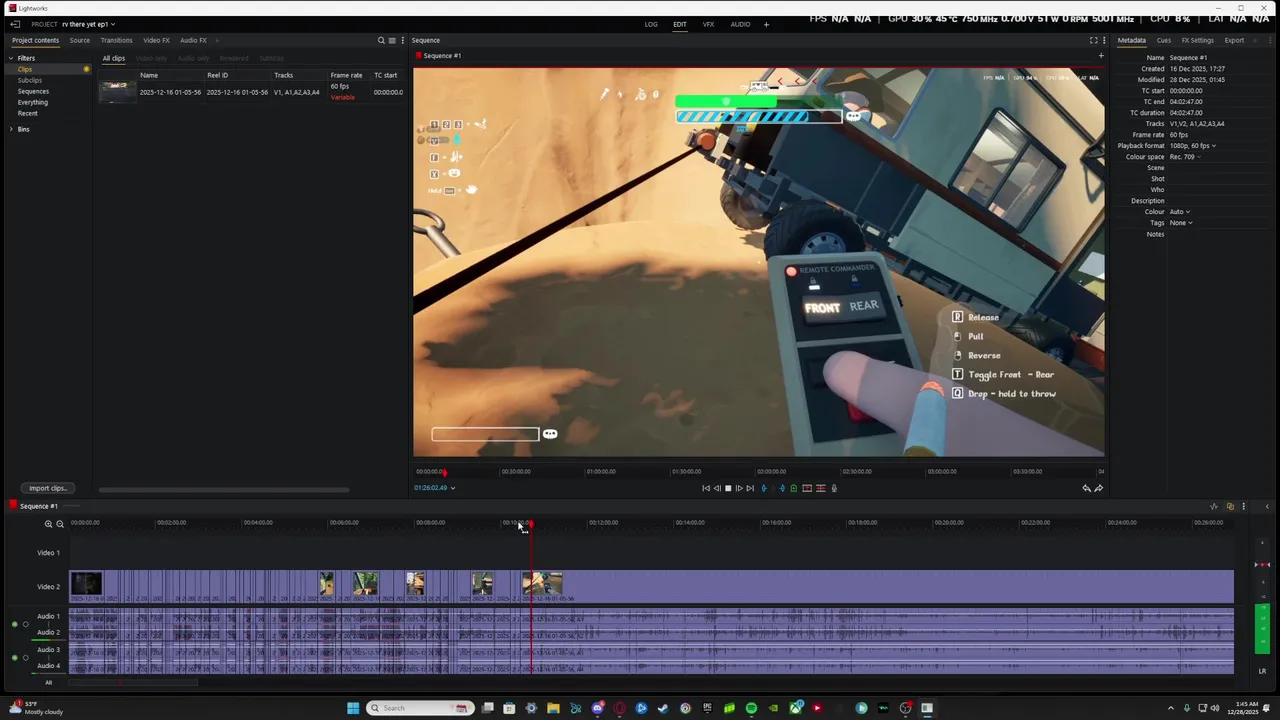
Task: Switch clip list view mode icon
Action: coord(392,41)
